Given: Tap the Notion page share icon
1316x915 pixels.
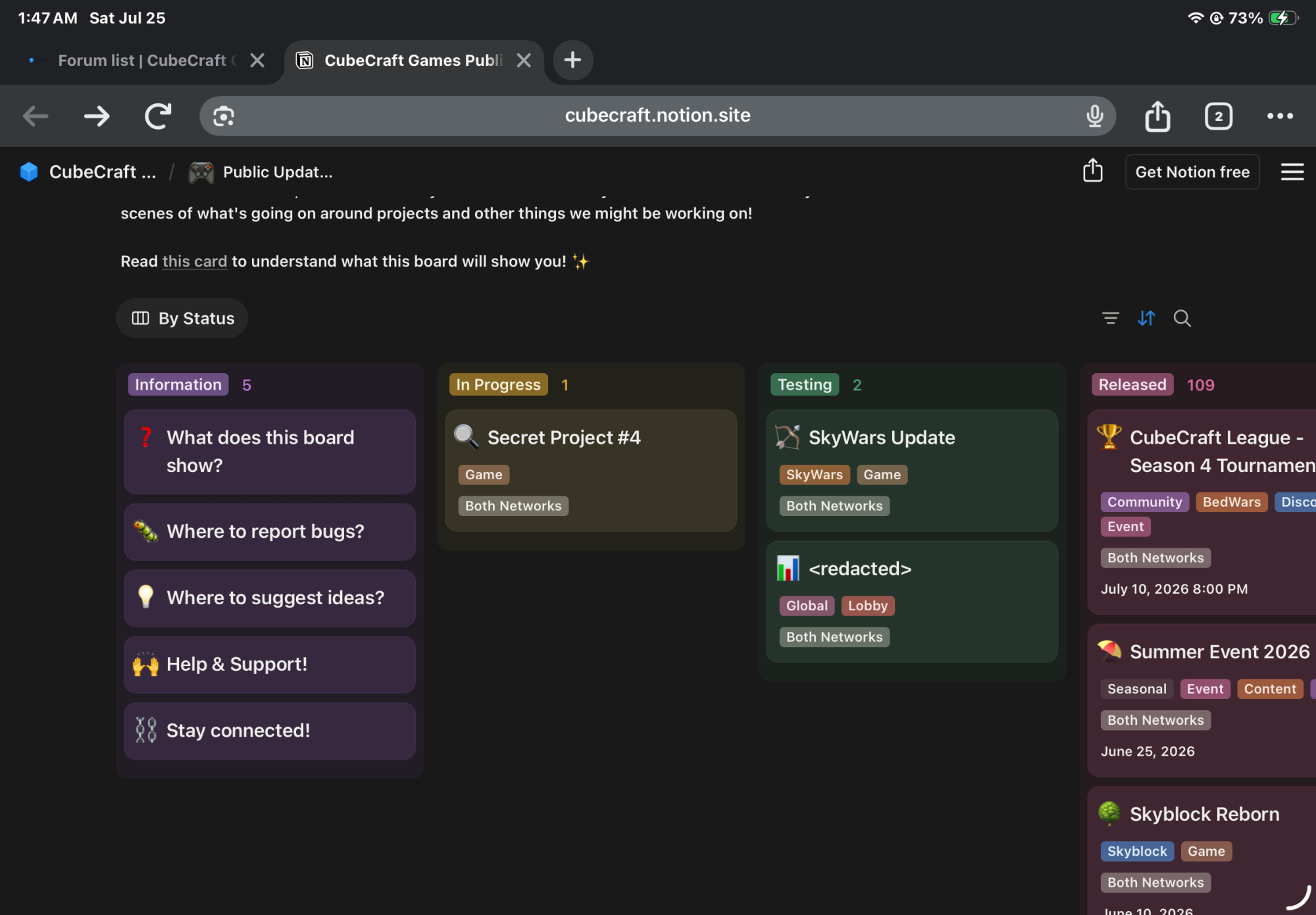Looking at the screenshot, I should click(1093, 170).
